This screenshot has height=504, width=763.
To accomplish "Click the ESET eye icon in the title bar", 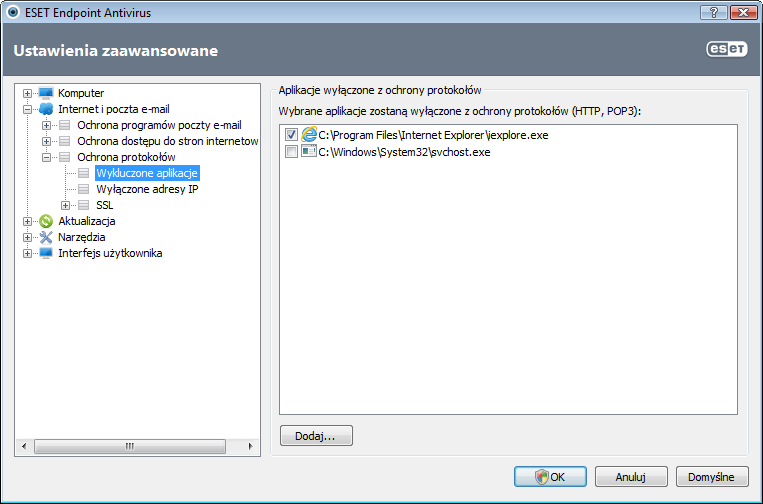I will pos(13,12).
